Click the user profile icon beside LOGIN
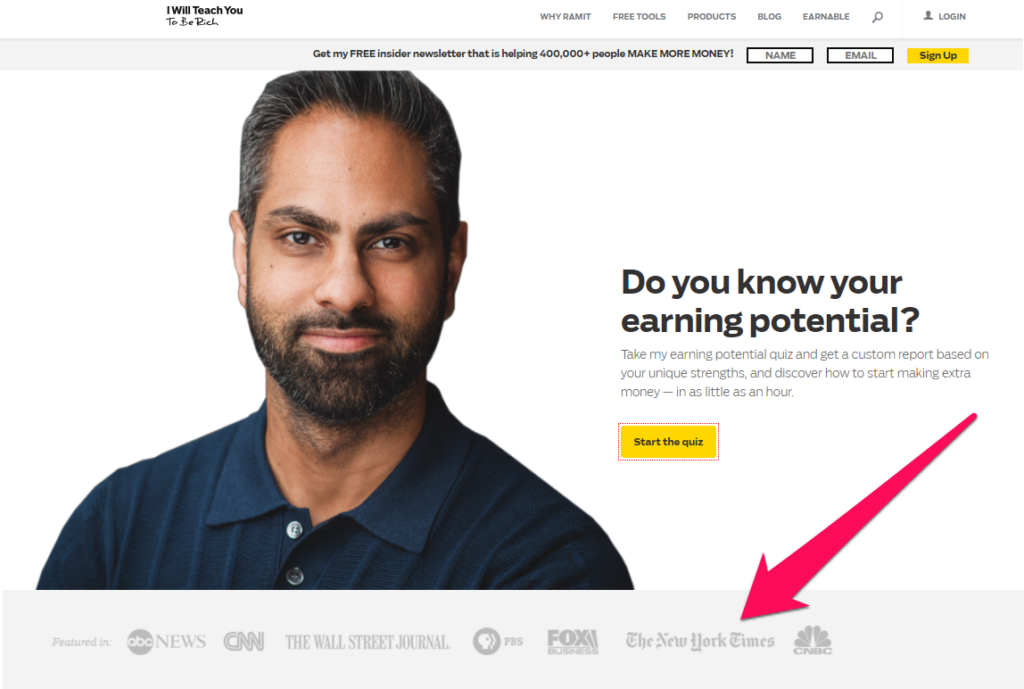 pyautogui.click(x=928, y=16)
